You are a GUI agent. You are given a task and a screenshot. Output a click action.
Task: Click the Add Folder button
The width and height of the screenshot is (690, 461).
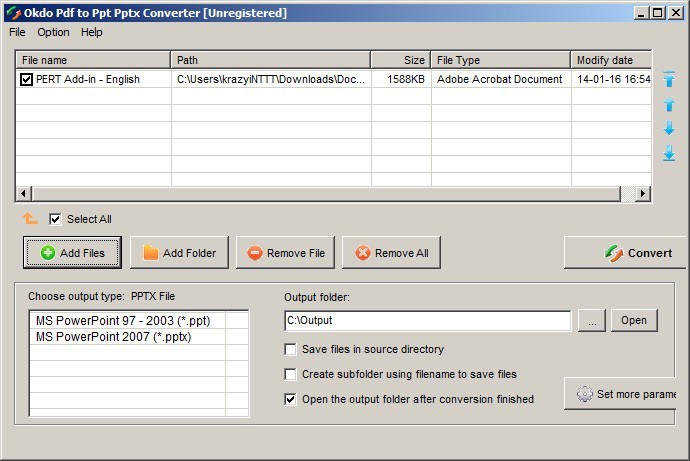pos(180,252)
